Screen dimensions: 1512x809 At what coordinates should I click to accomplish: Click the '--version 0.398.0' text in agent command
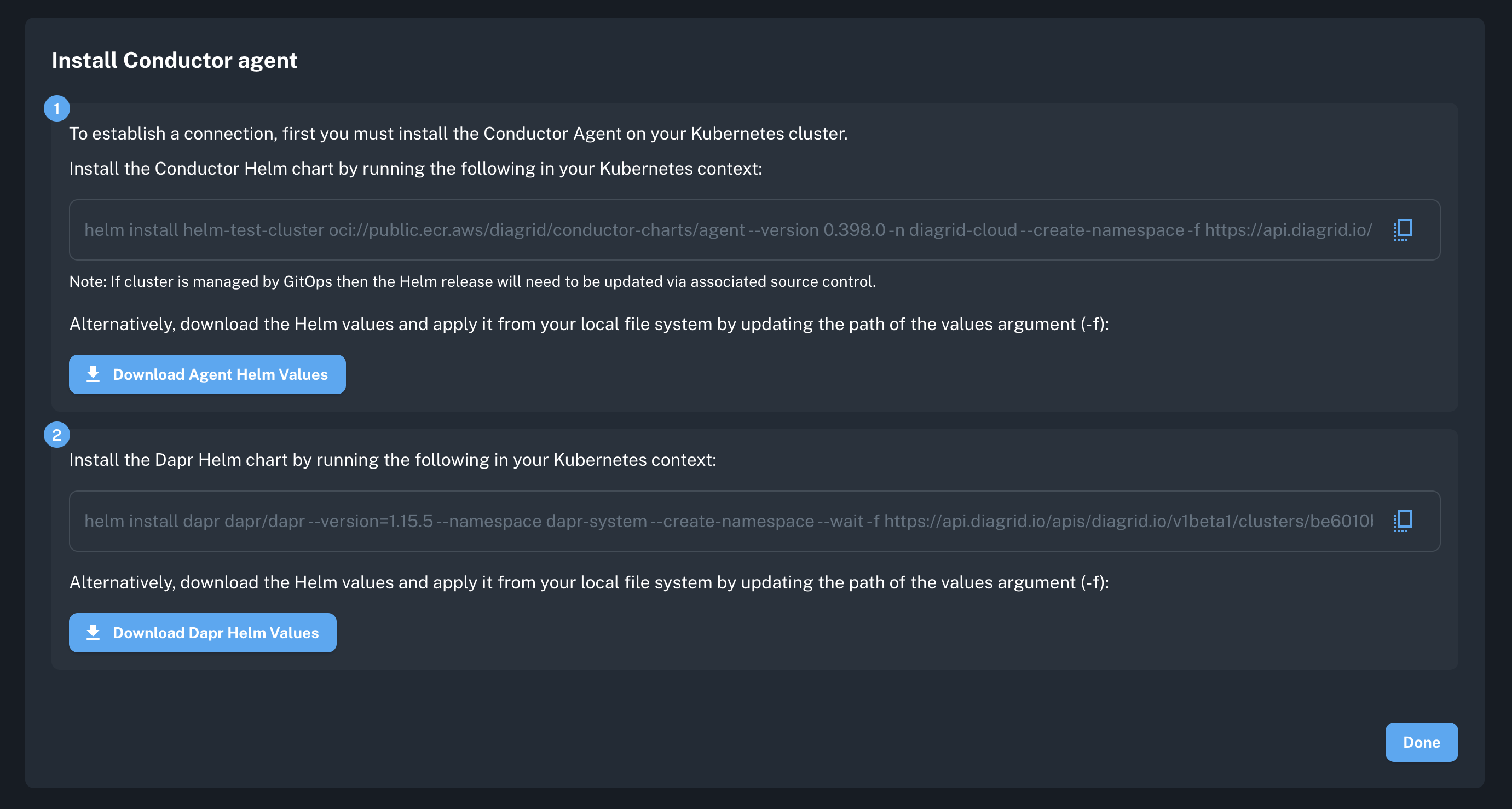[x=816, y=229]
